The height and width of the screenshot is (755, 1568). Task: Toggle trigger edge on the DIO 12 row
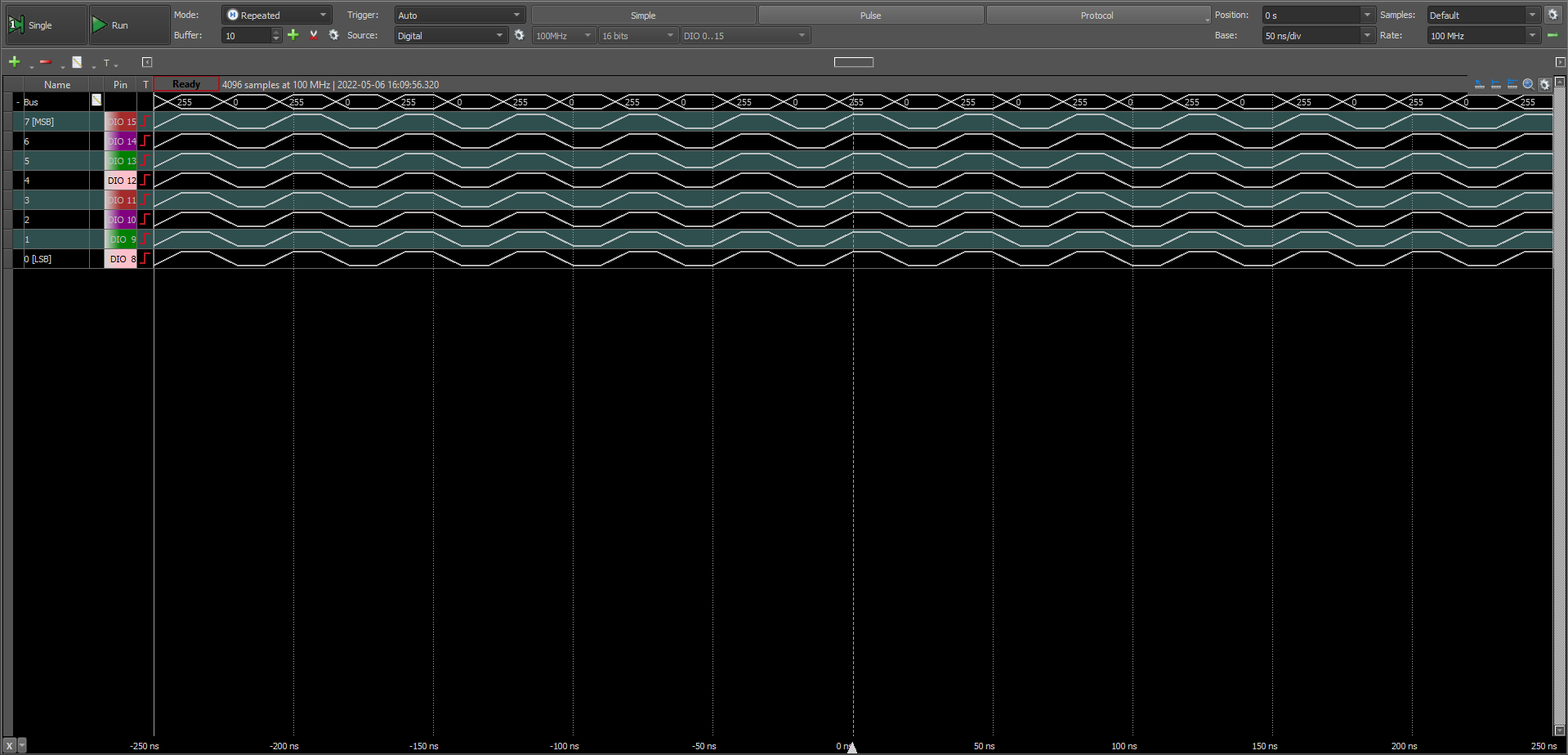(145, 181)
